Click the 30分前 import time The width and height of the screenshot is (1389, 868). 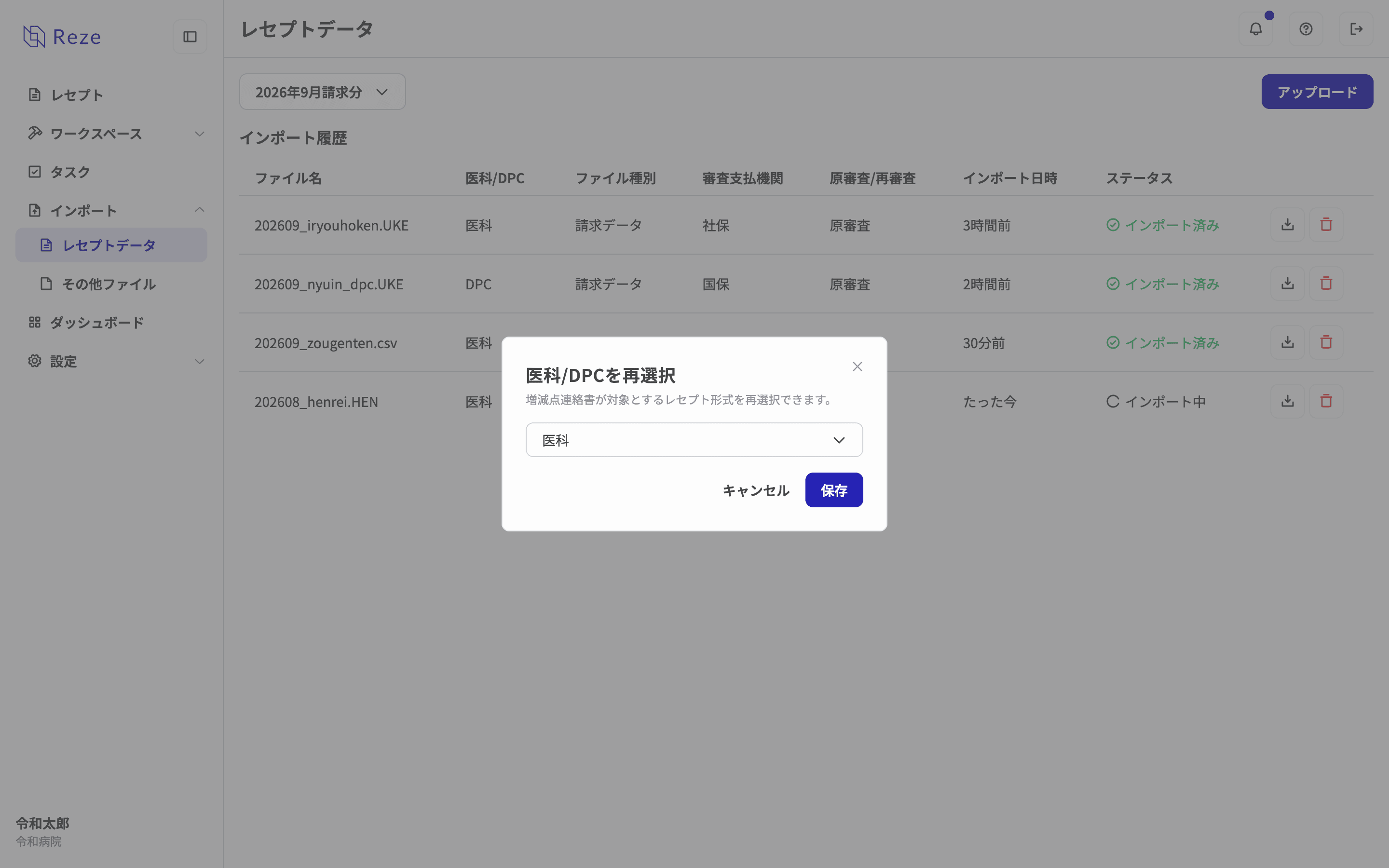(984, 343)
